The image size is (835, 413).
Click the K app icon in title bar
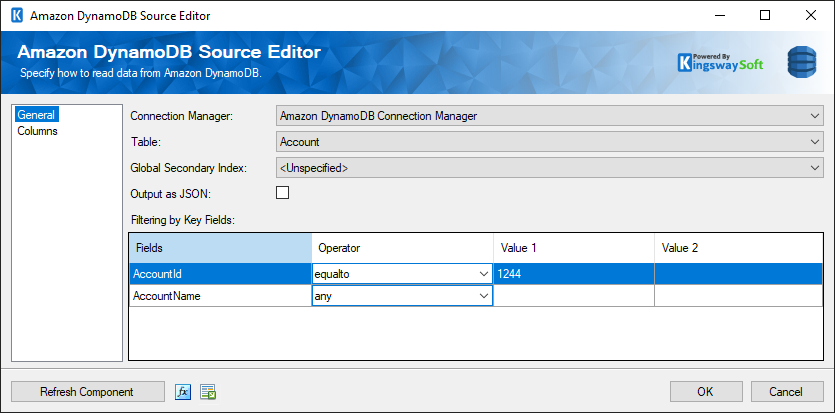17,15
